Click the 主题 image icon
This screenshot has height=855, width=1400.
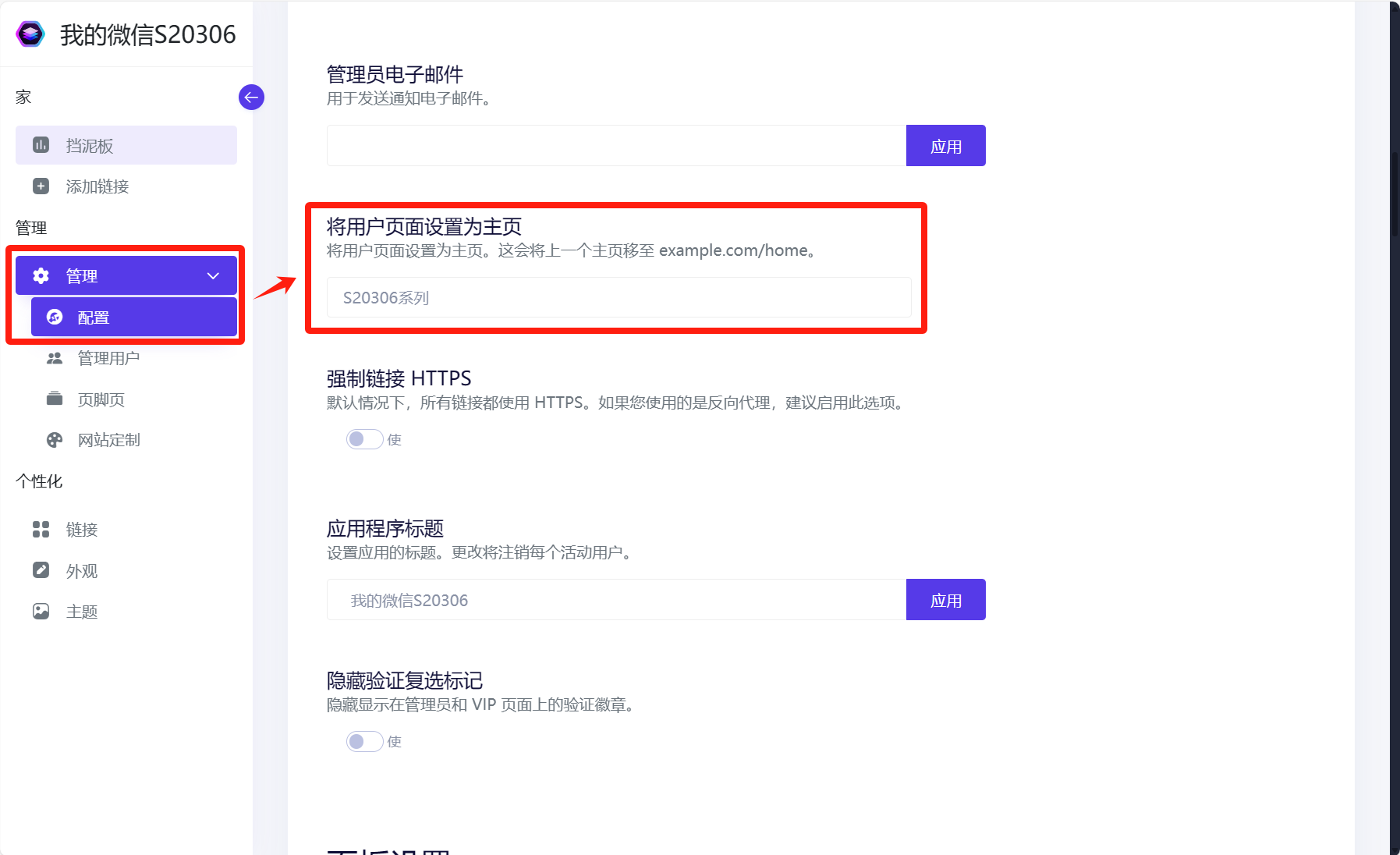[x=41, y=612]
